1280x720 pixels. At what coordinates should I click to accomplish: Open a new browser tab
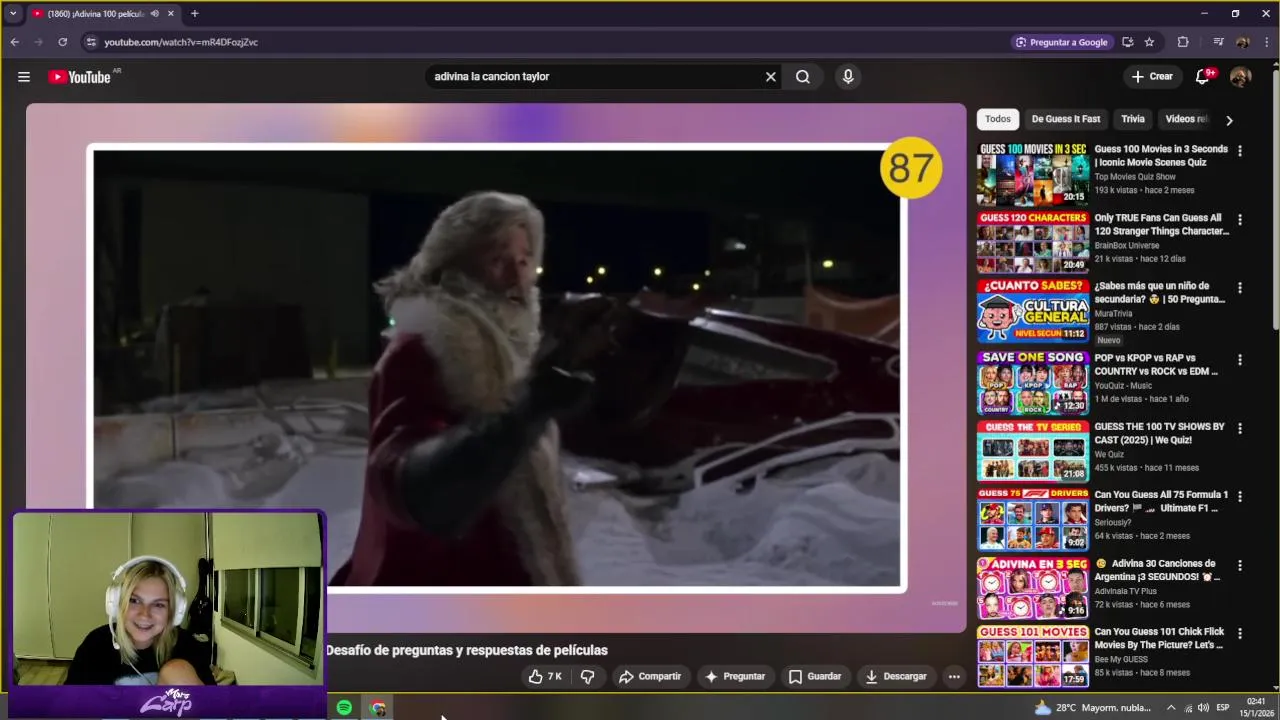click(x=194, y=14)
